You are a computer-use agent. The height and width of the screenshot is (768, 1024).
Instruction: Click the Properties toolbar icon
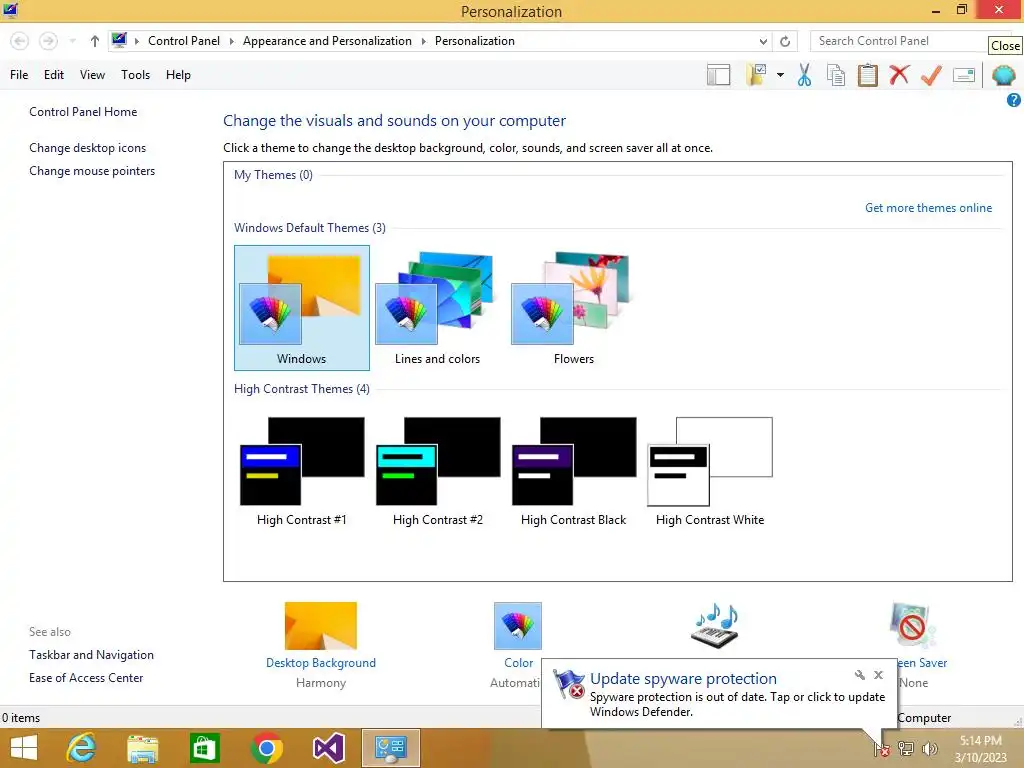tap(964, 75)
